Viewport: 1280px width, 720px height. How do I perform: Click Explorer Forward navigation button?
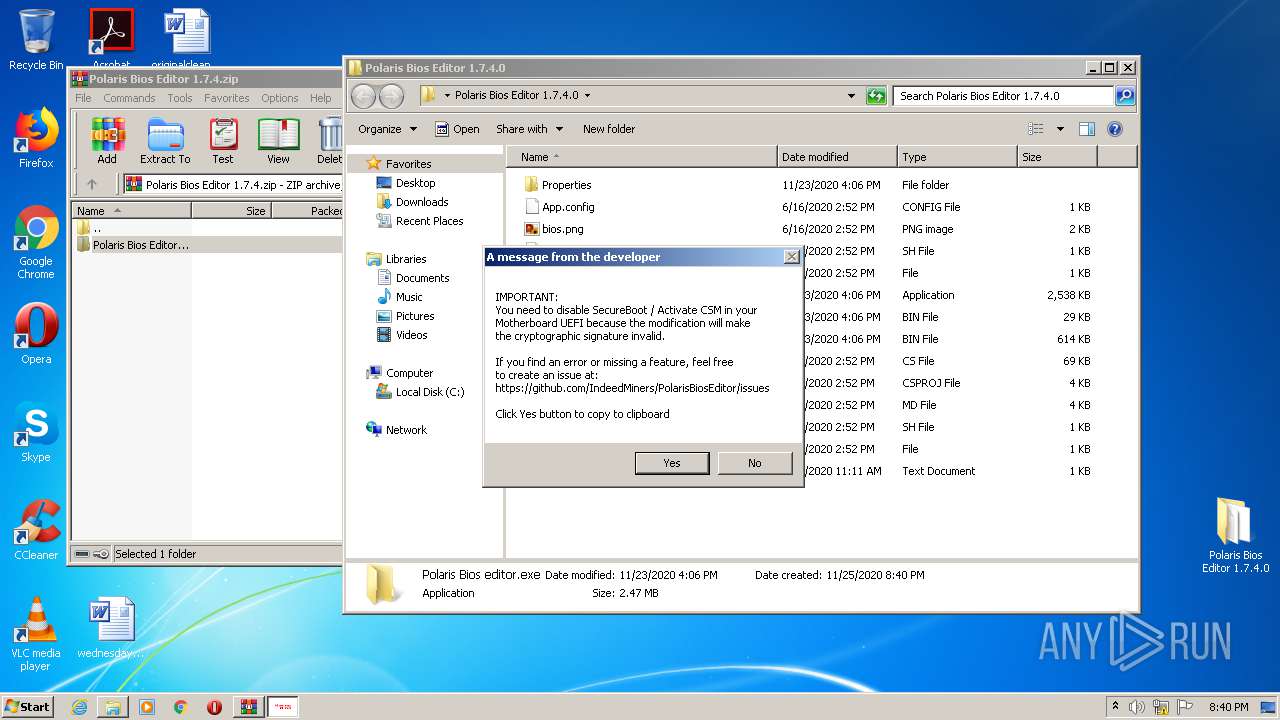(391, 96)
